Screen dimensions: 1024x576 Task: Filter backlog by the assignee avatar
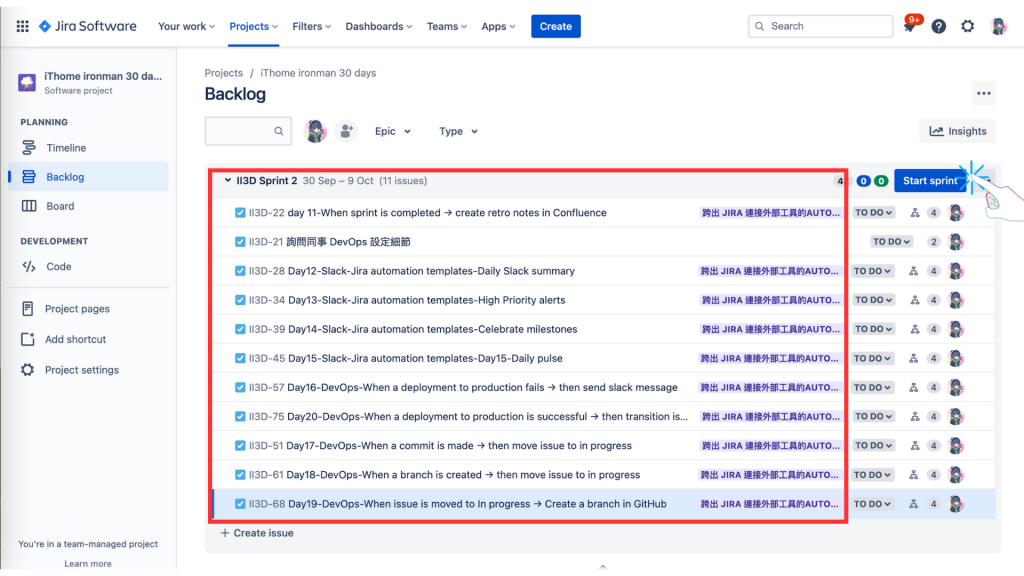point(315,131)
